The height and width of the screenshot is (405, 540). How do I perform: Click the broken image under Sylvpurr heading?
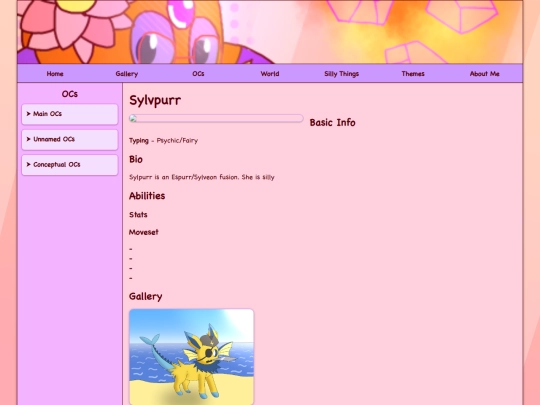(216, 118)
